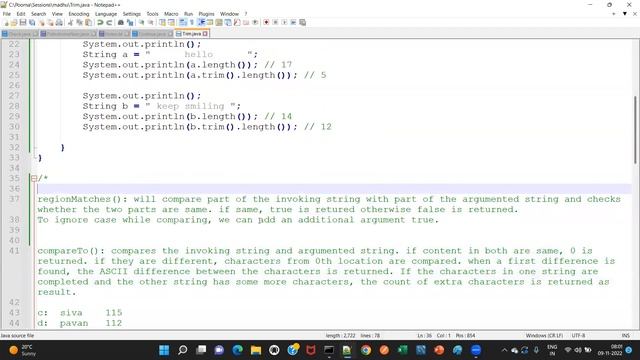Toggle synchronized horizontal scrolling
This screenshot has height=360, width=640.
click(x=171, y=22)
